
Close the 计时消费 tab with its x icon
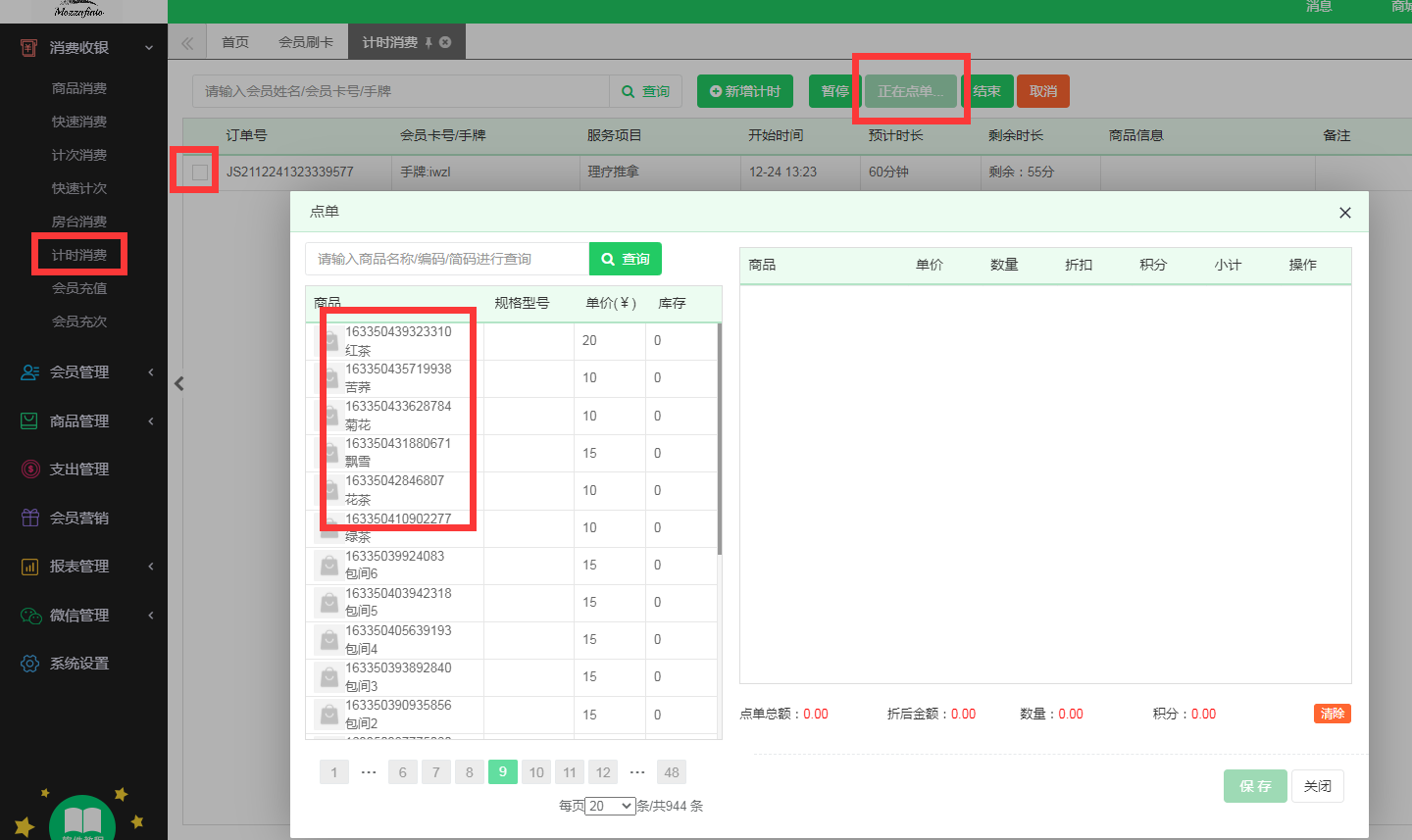tap(445, 42)
